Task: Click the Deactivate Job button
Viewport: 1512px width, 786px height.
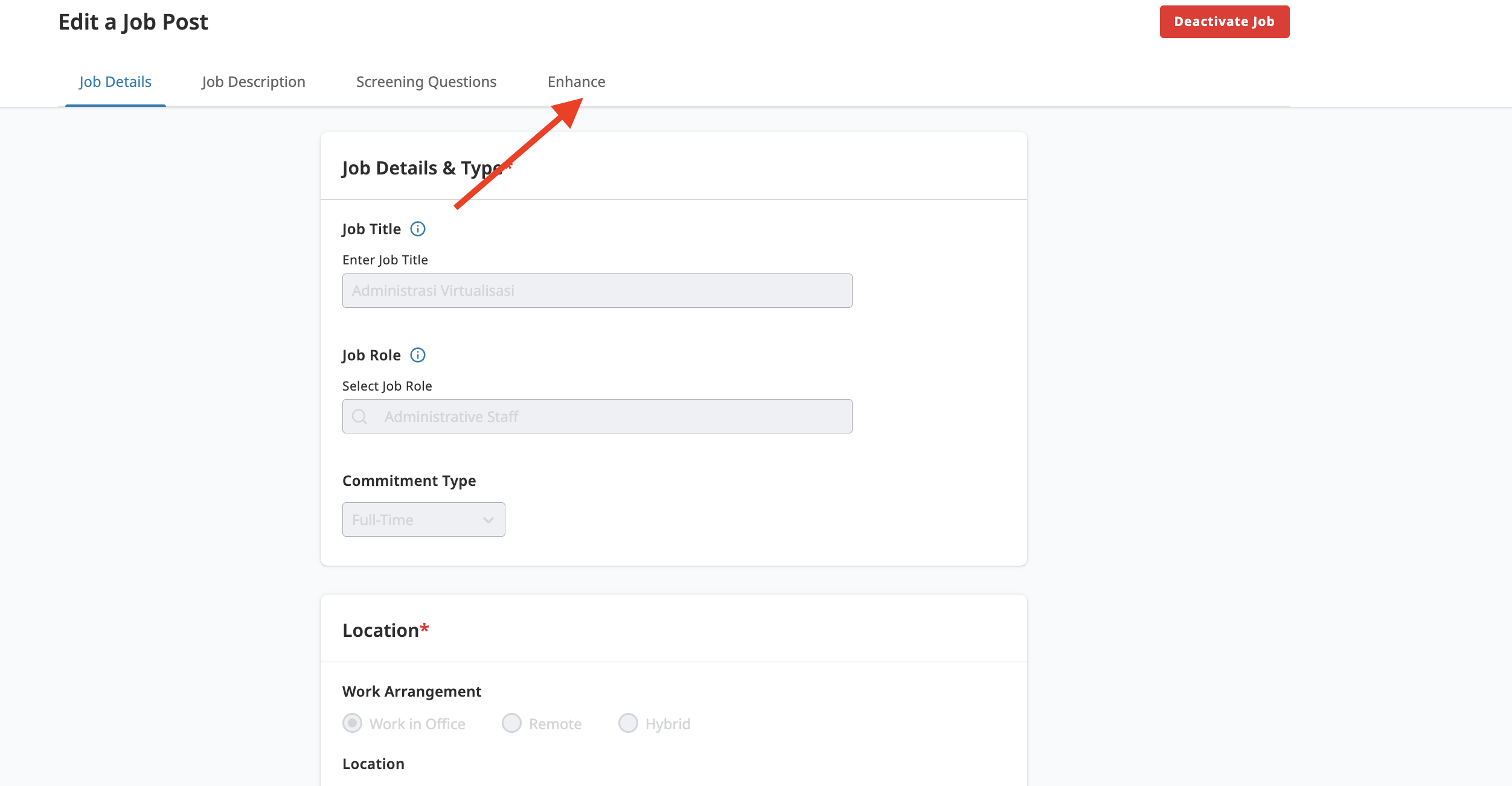Action: pyautogui.click(x=1225, y=21)
